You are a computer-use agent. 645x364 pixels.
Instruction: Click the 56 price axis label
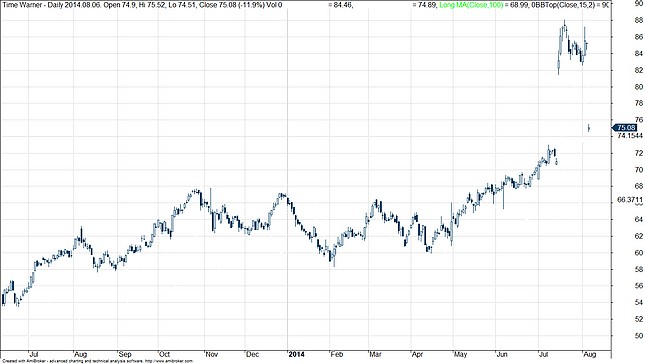tap(638, 286)
